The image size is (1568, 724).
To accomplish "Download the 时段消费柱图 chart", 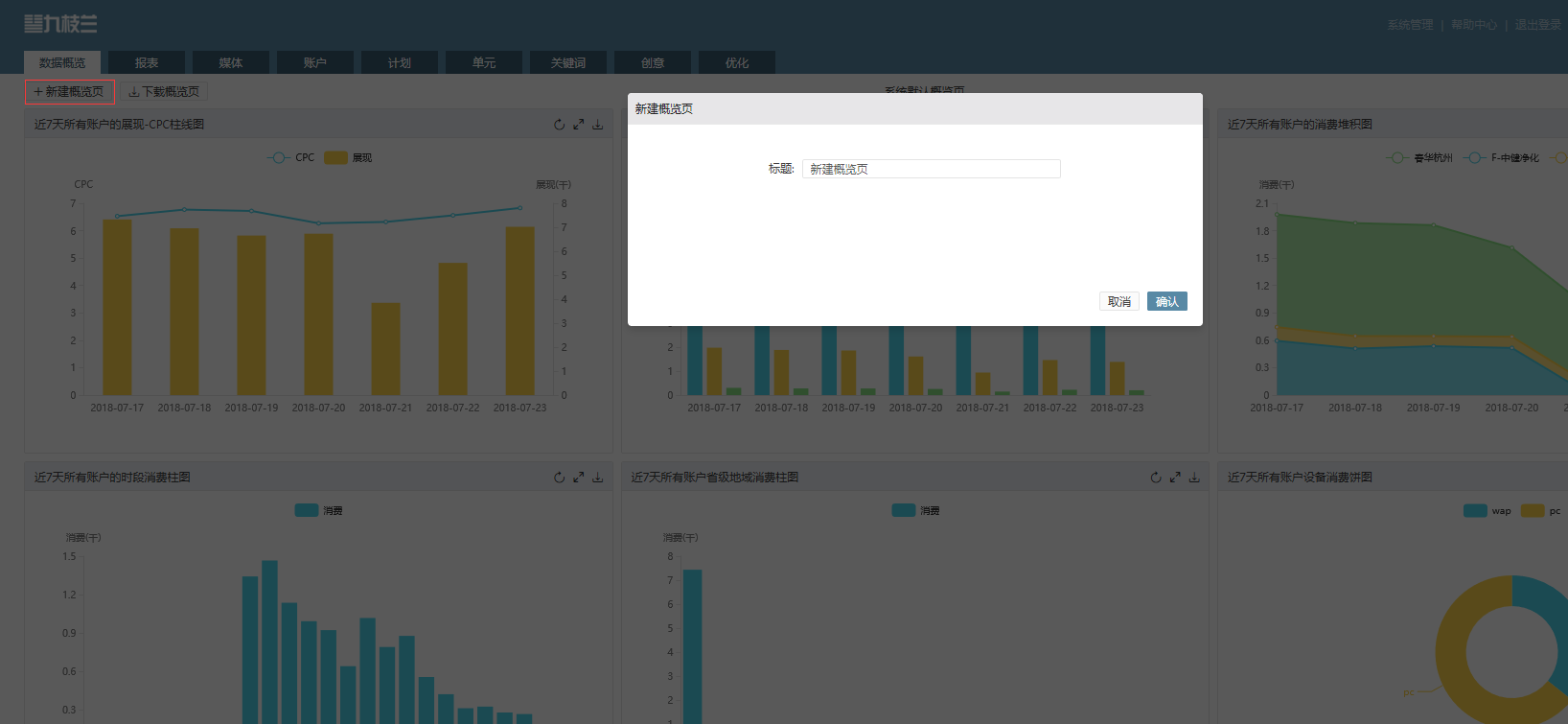I will [x=598, y=478].
